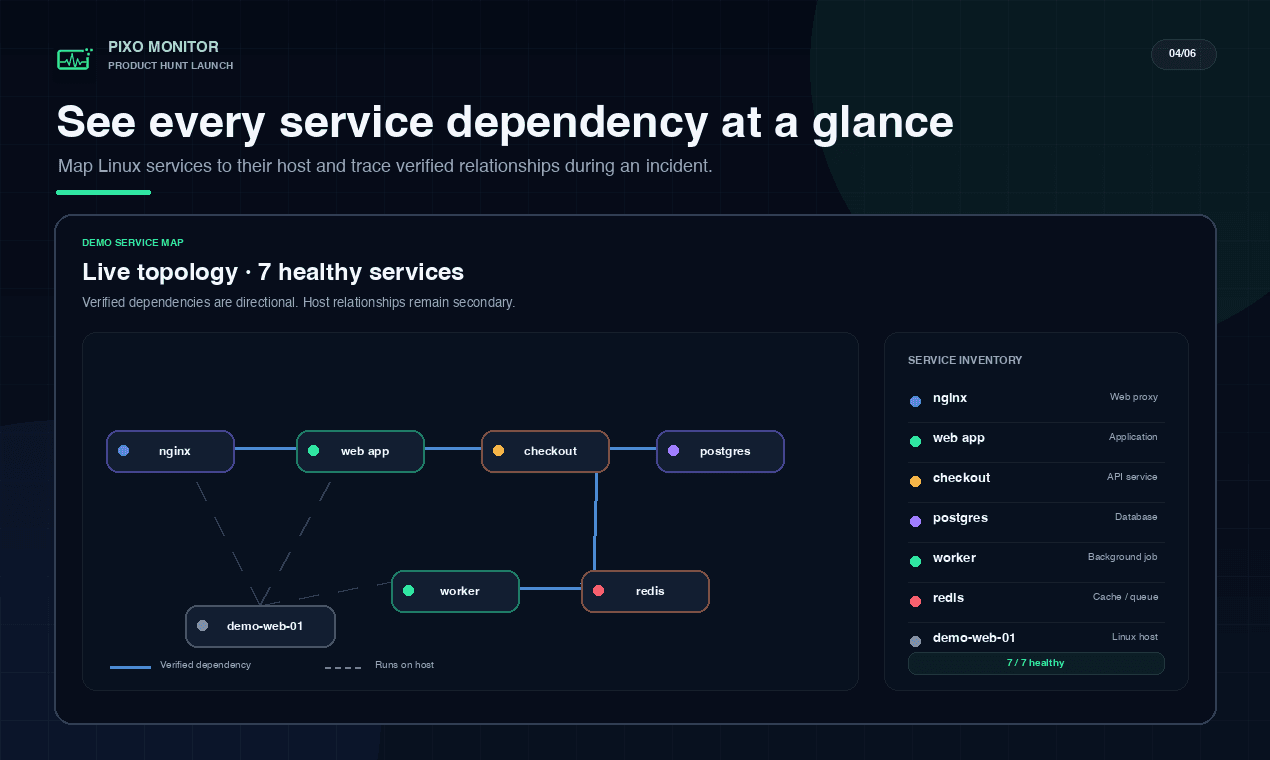Select the web app topology node
This screenshot has width=1270, height=760.
click(x=360, y=451)
